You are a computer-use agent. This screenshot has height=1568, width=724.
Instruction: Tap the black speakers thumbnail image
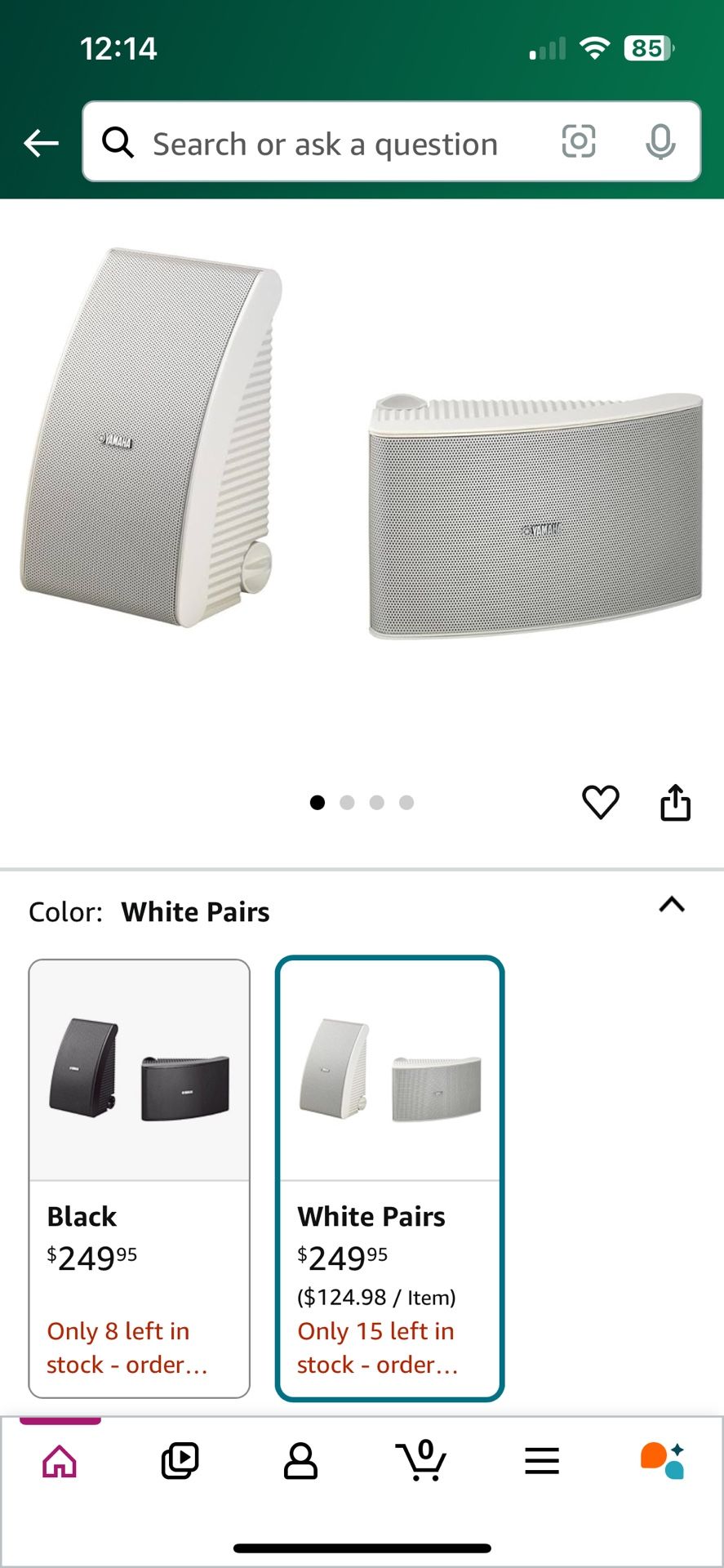tap(140, 1070)
